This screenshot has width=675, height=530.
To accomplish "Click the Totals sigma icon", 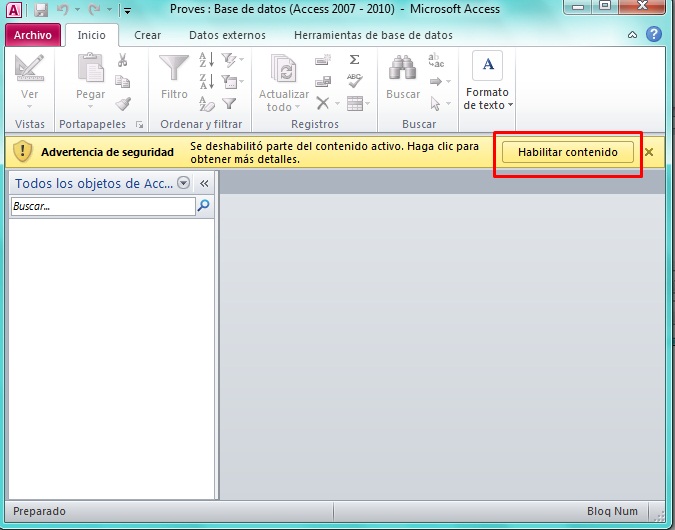I will tap(354, 59).
